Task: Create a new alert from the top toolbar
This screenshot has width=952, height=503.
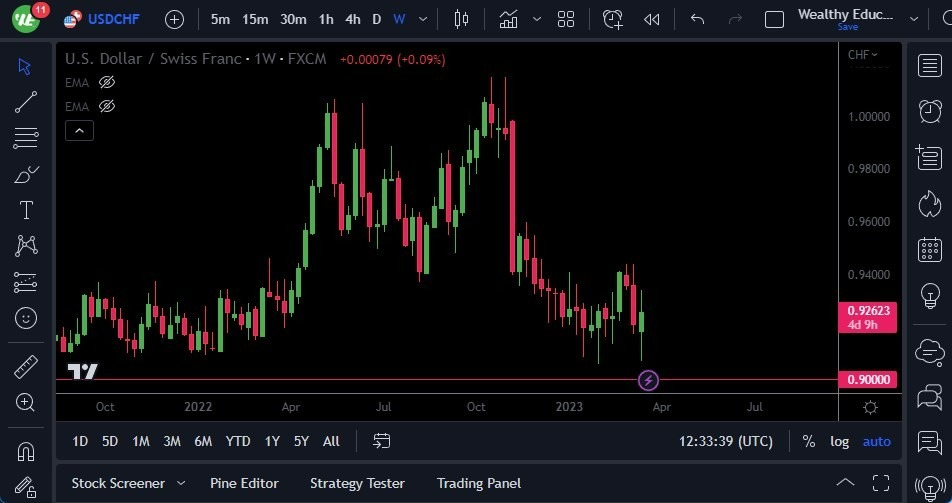Action: [613, 19]
